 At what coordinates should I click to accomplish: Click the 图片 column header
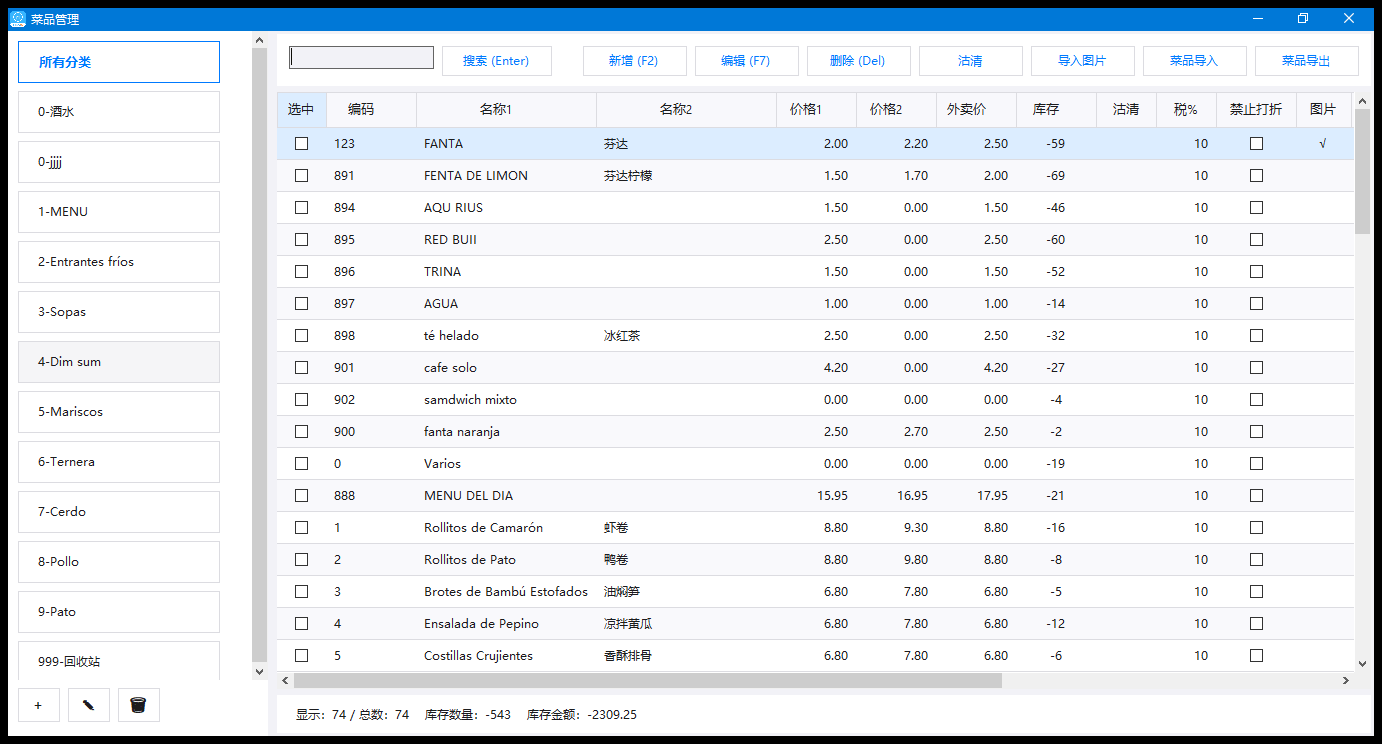click(x=1324, y=110)
